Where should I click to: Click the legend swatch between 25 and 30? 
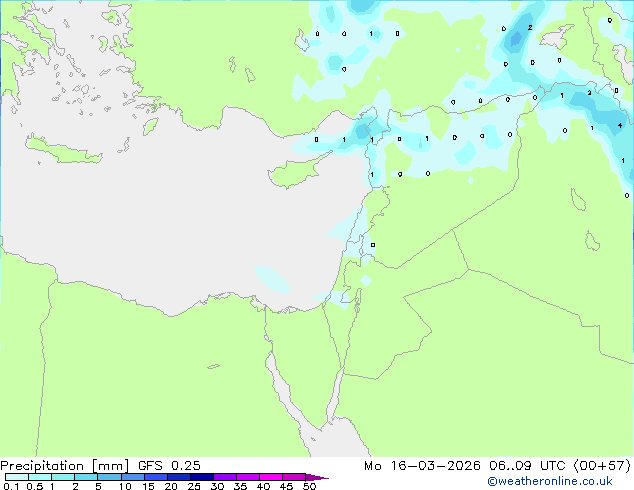(x=202, y=477)
